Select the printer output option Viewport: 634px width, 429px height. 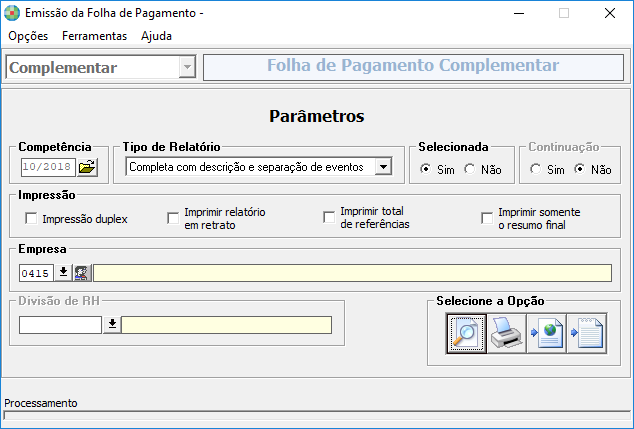click(506, 334)
